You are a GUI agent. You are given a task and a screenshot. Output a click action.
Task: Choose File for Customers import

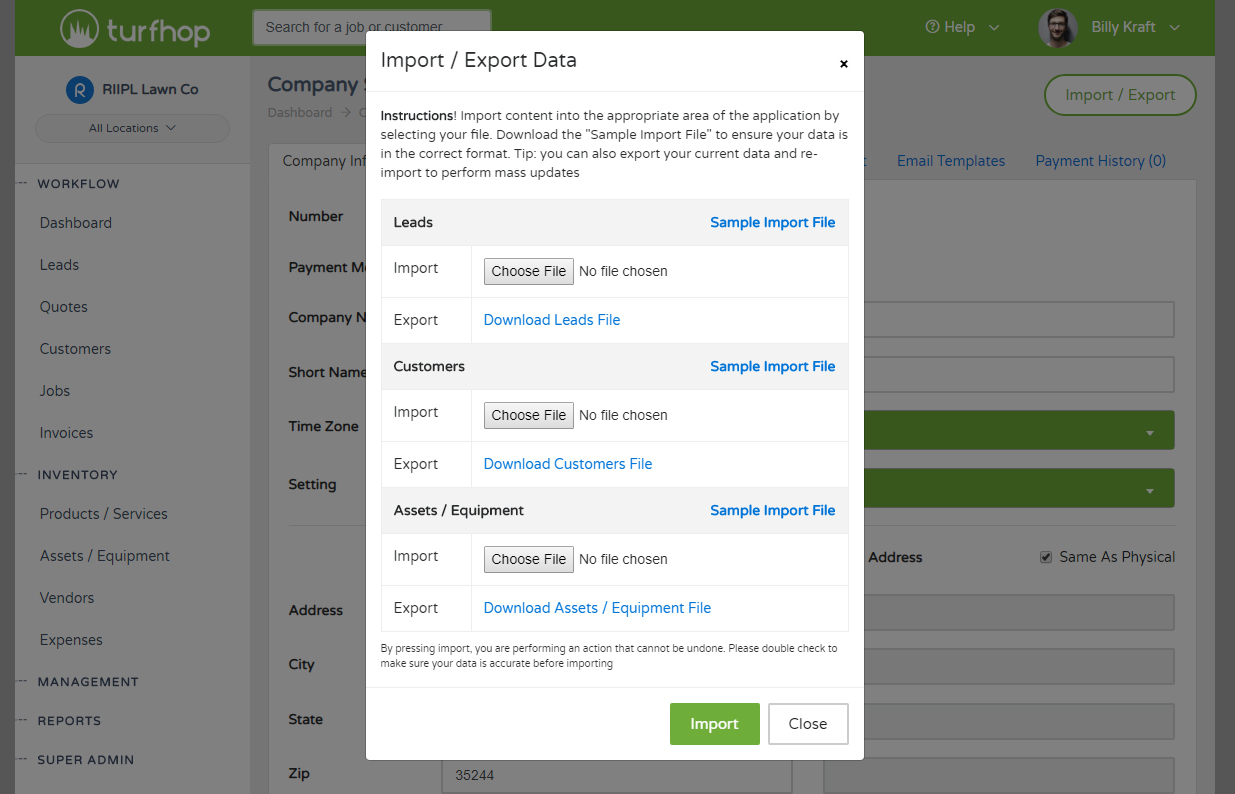click(528, 415)
